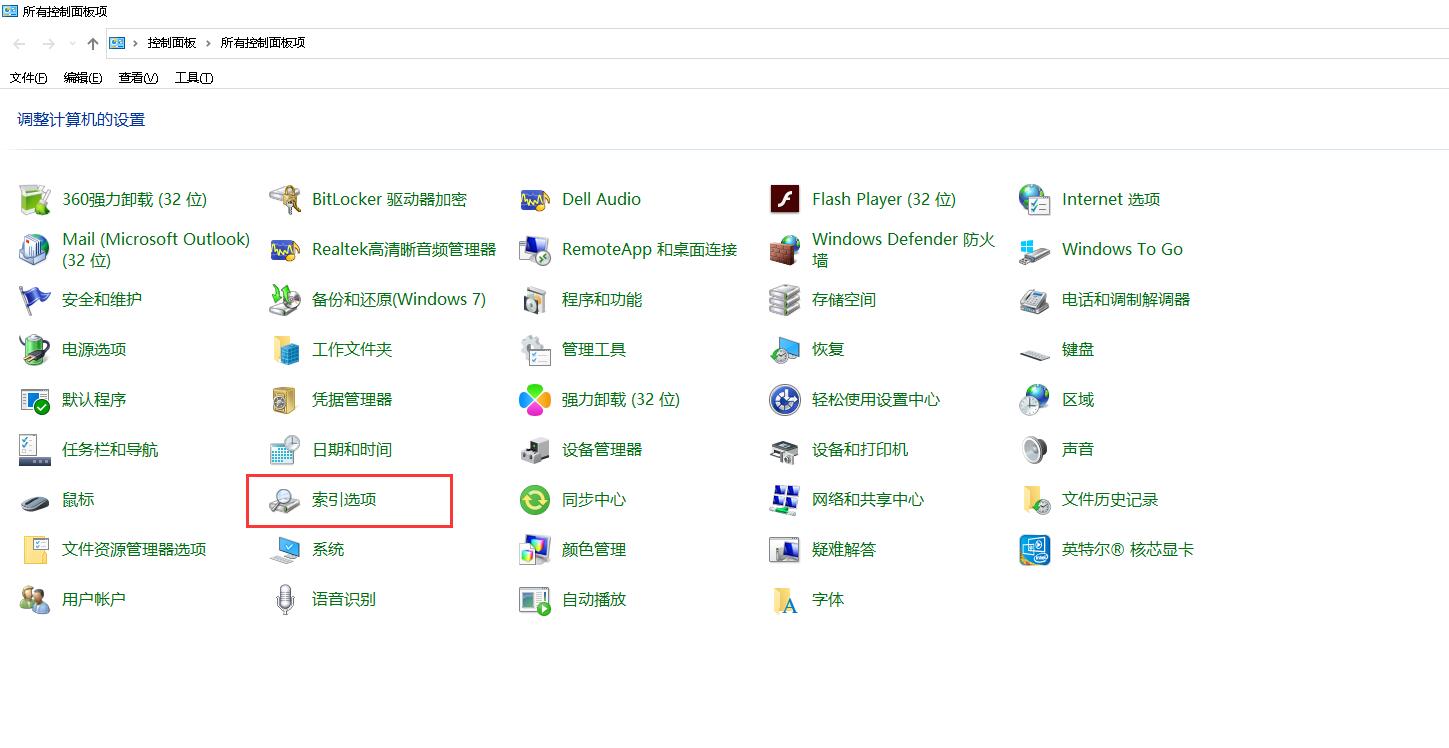Open 360强力卸载 (32 位) icon

point(34,199)
